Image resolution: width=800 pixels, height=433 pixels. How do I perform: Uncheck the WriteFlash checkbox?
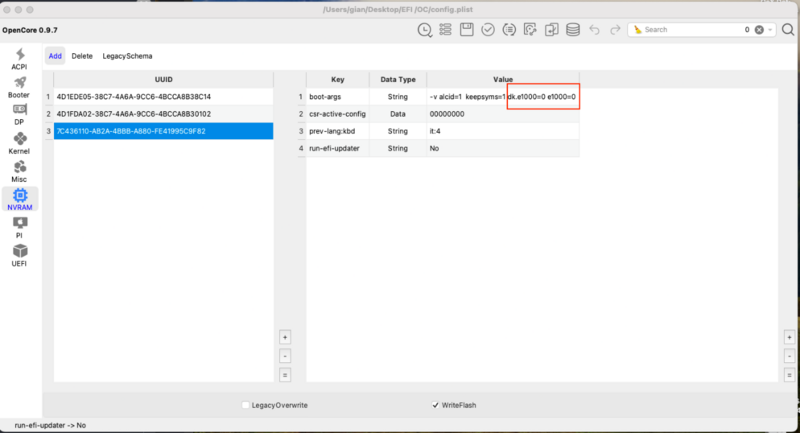pos(435,405)
